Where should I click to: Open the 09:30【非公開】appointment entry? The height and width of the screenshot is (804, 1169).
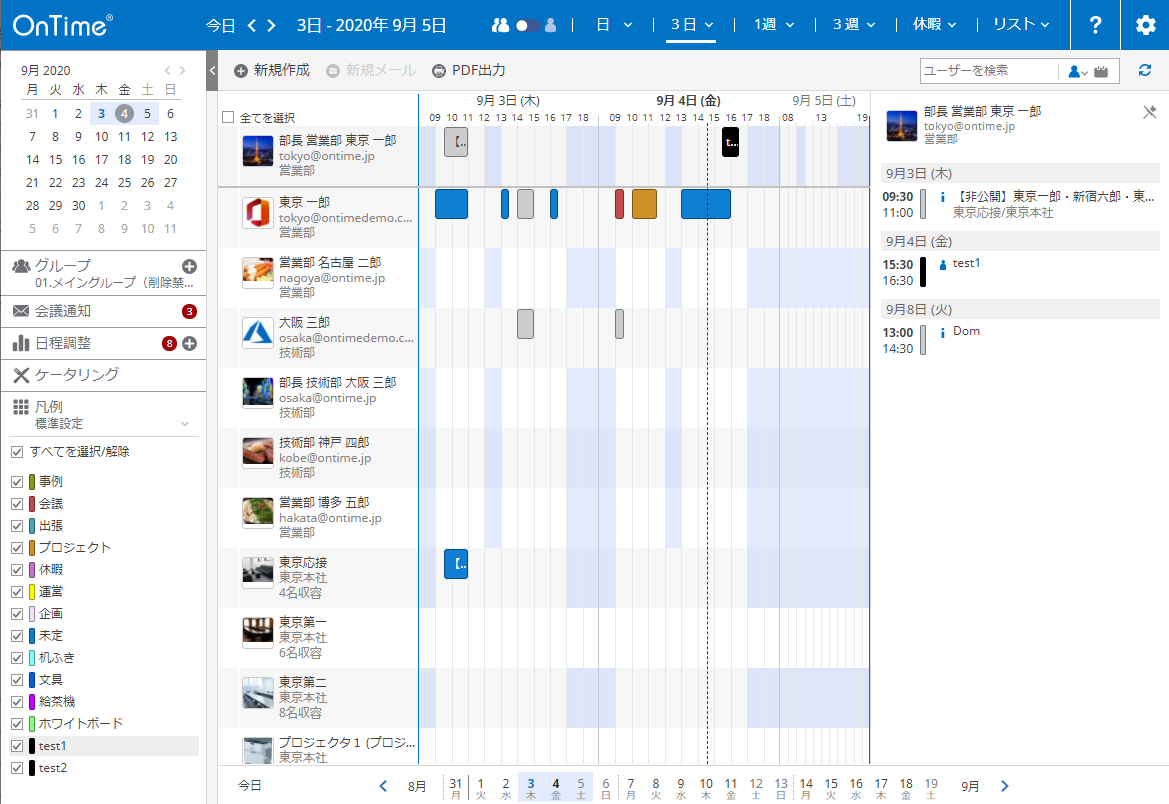pyautogui.click(x=1020, y=204)
